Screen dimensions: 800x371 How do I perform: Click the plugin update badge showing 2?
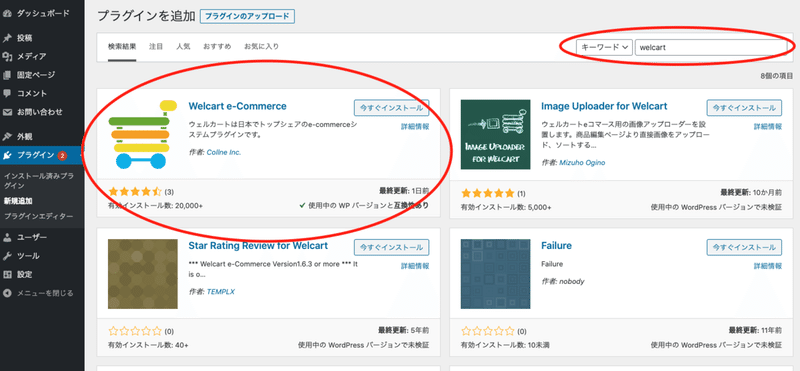point(62,156)
